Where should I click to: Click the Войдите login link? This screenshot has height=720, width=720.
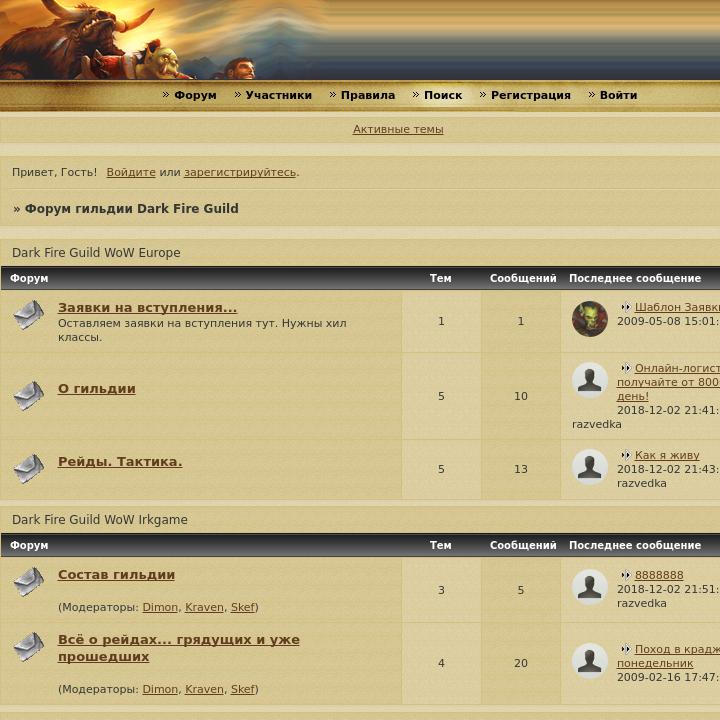[x=131, y=172]
